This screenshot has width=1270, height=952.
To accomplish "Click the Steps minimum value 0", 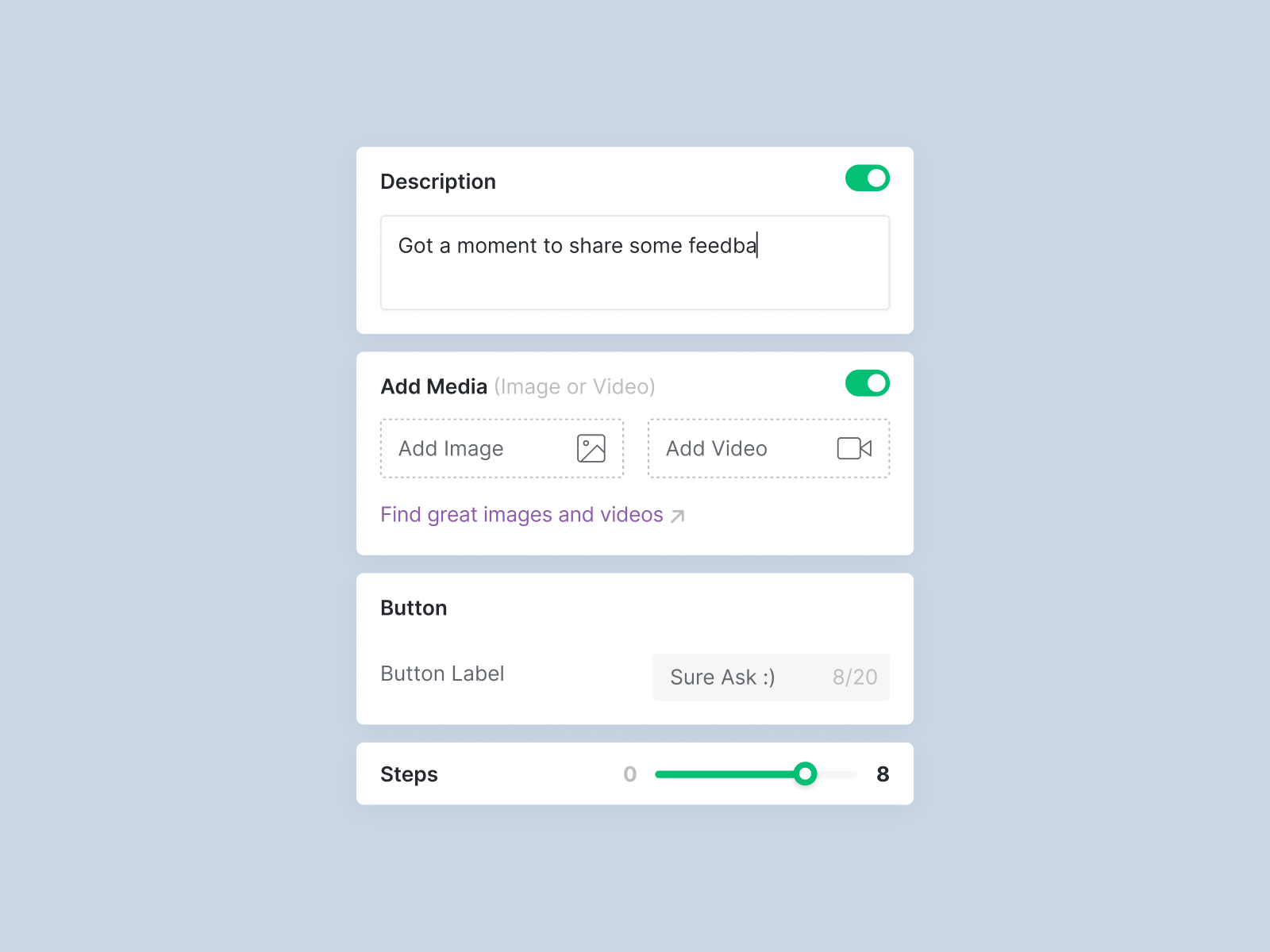I will 630,774.
